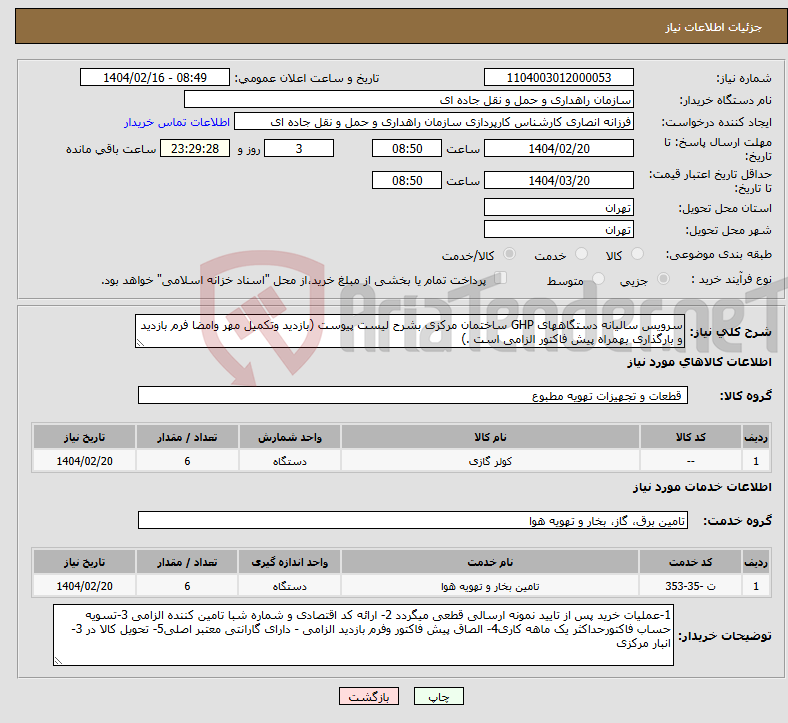Screen dimensions: 788x723
Task: Click the بازگشت back button
Action: tap(369, 696)
